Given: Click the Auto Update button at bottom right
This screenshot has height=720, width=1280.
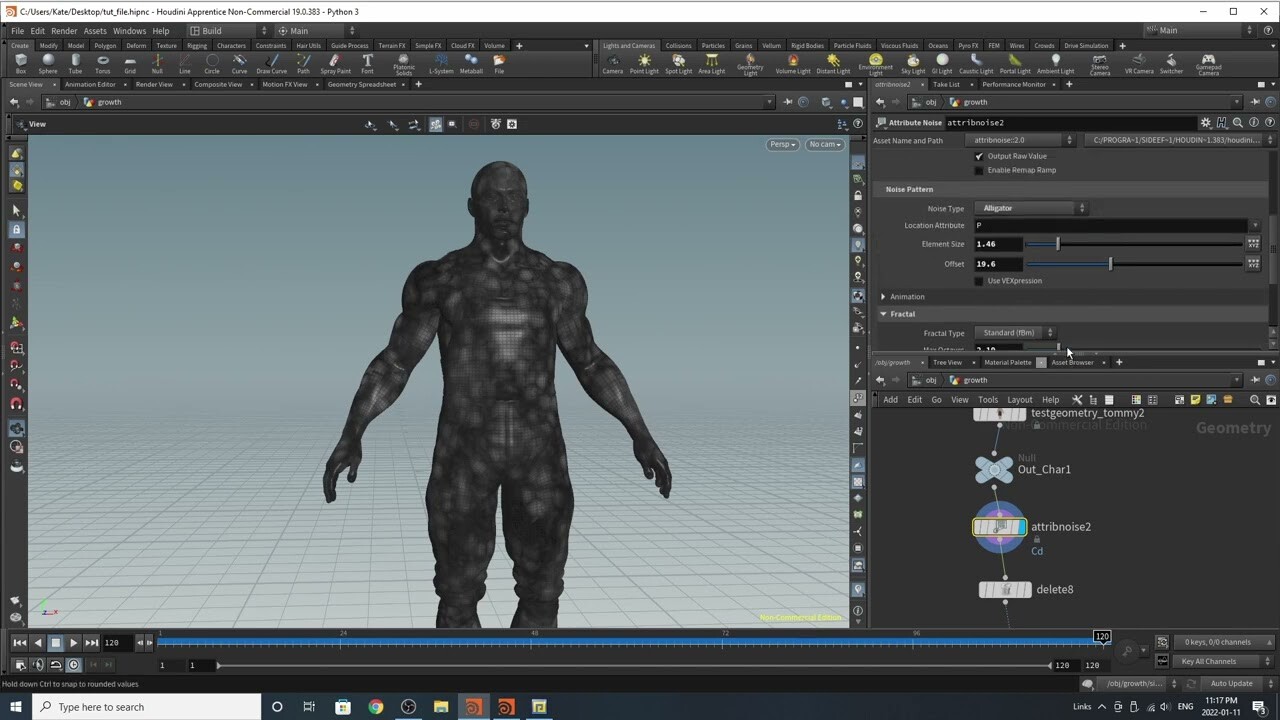Looking at the screenshot, I should 1231,683.
